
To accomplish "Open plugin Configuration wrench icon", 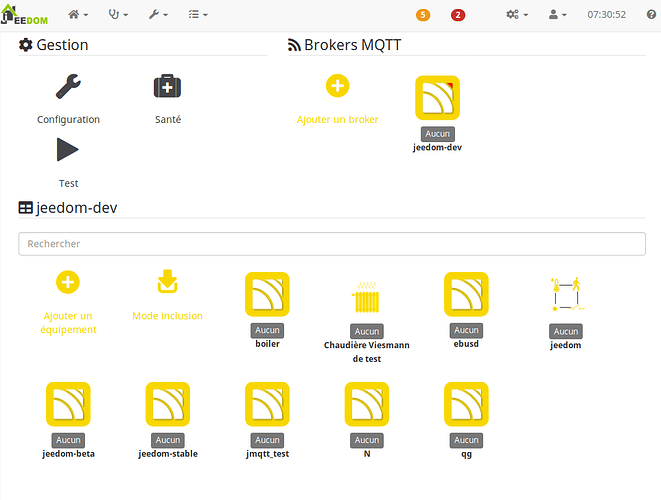I will pyautogui.click(x=68, y=86).
